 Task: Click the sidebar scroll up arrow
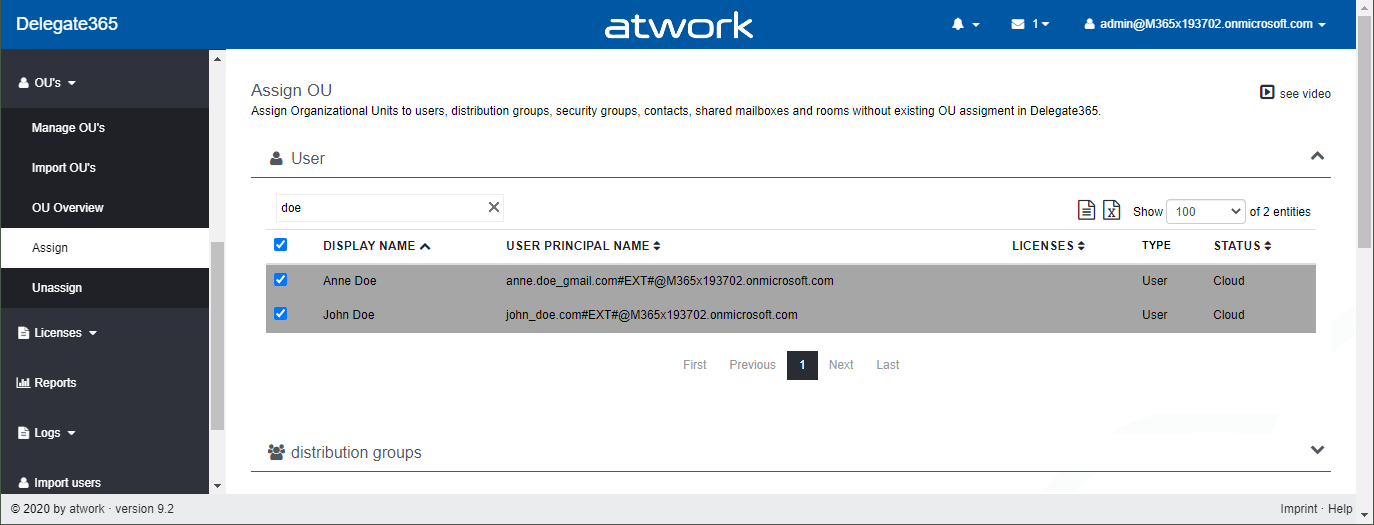click(x=218, y=58)
